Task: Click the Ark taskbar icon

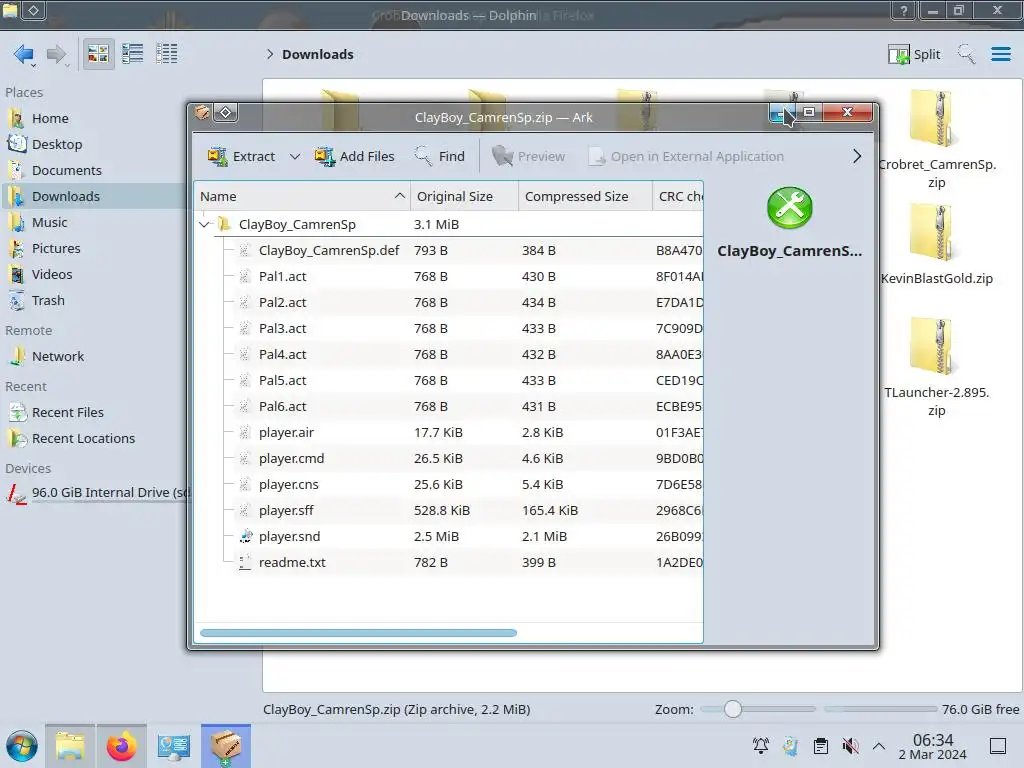Action: point(226,746)
